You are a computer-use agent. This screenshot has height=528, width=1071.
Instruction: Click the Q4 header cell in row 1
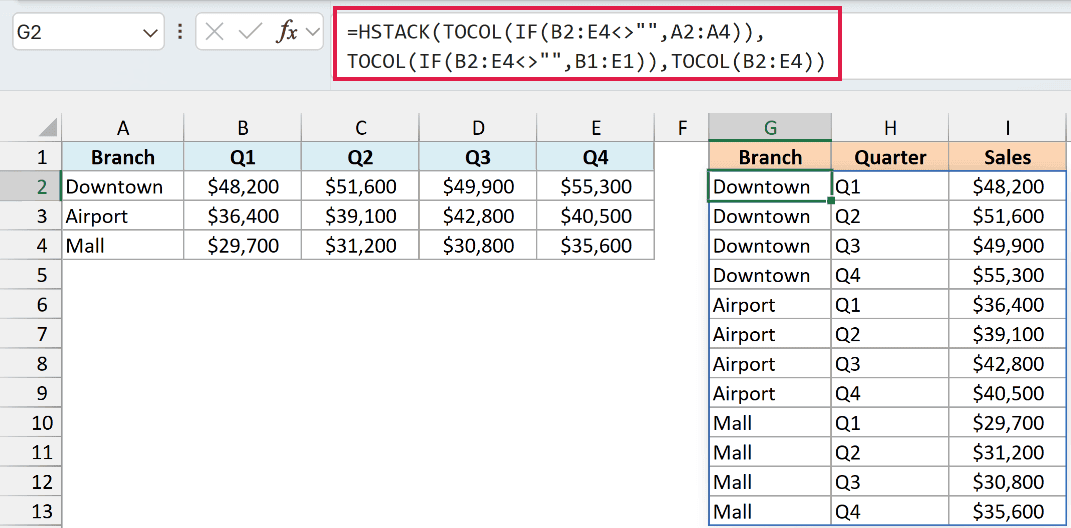tap(596, 157)
